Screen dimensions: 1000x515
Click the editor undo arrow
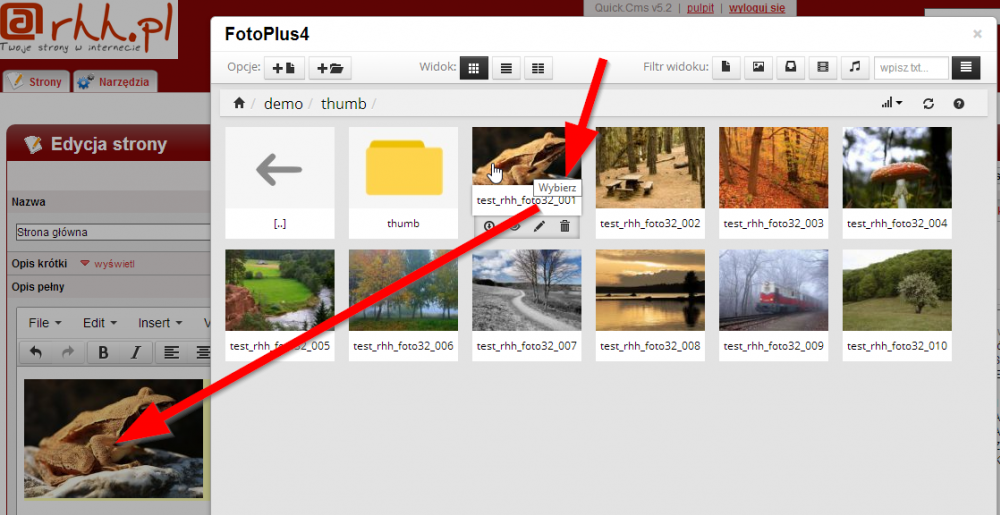click(36, 352)
